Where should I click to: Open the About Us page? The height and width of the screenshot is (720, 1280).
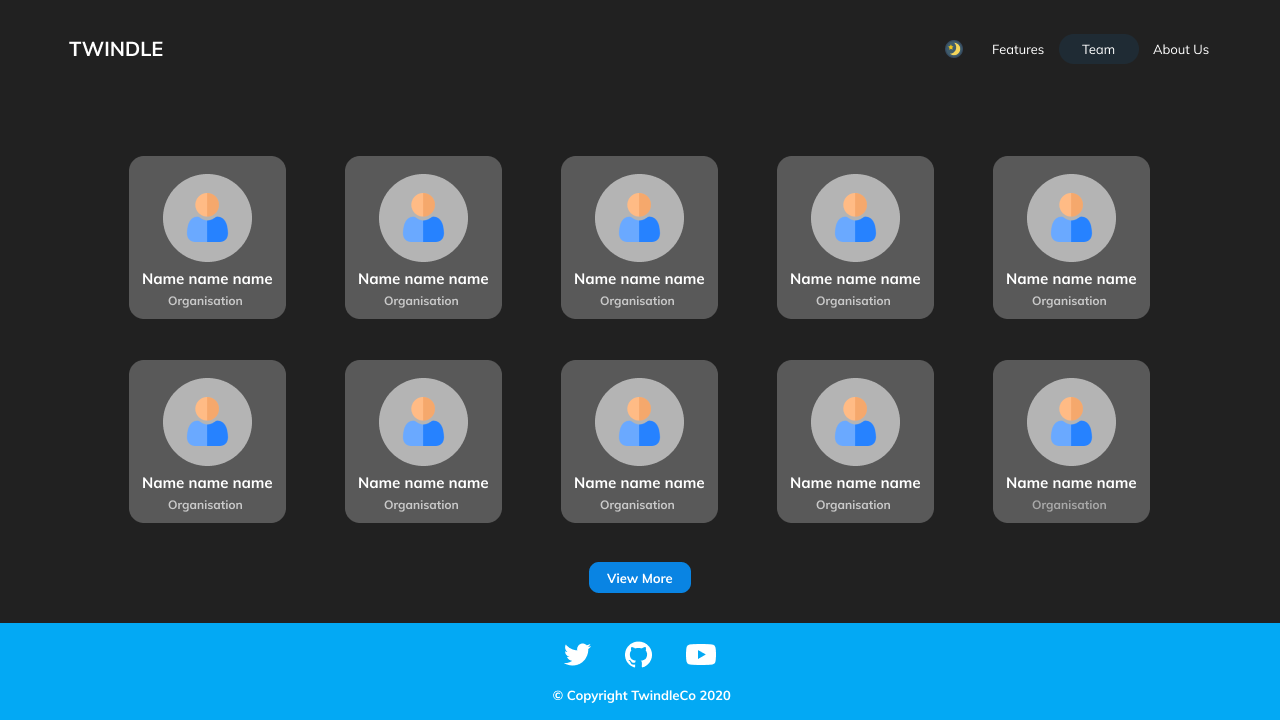pyautogui.click(x=1181, y=49)
